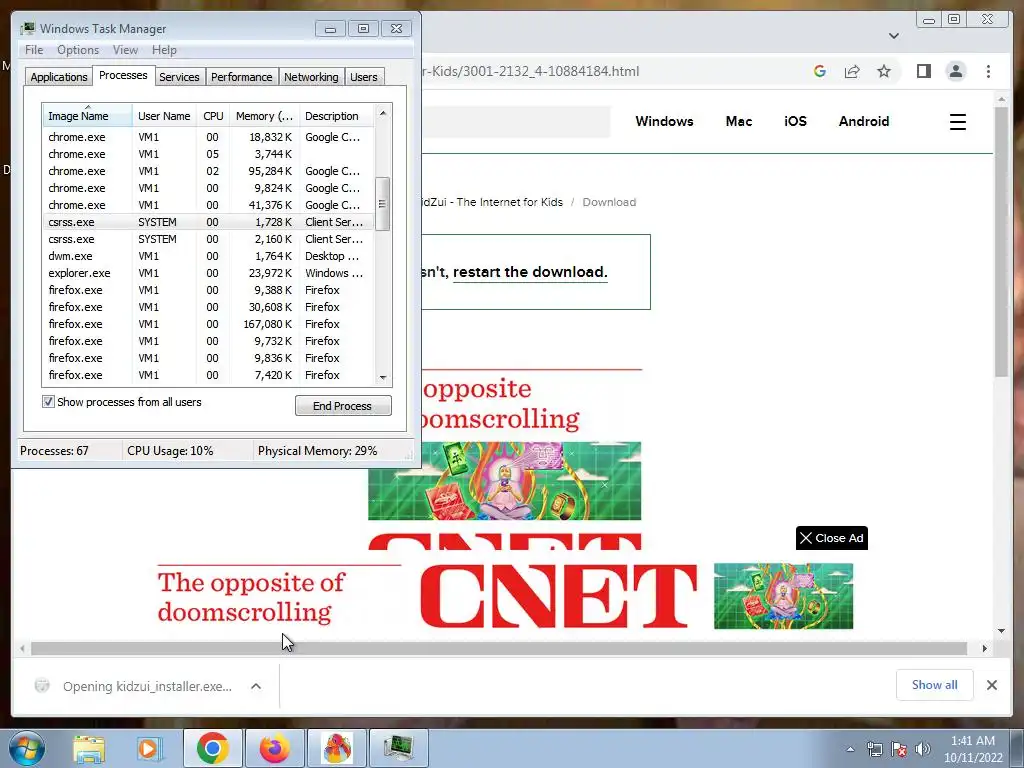This screenshot has width=1024, height=768.
Task: Open the File menu in Task Manager
Action: coord(34,50)
